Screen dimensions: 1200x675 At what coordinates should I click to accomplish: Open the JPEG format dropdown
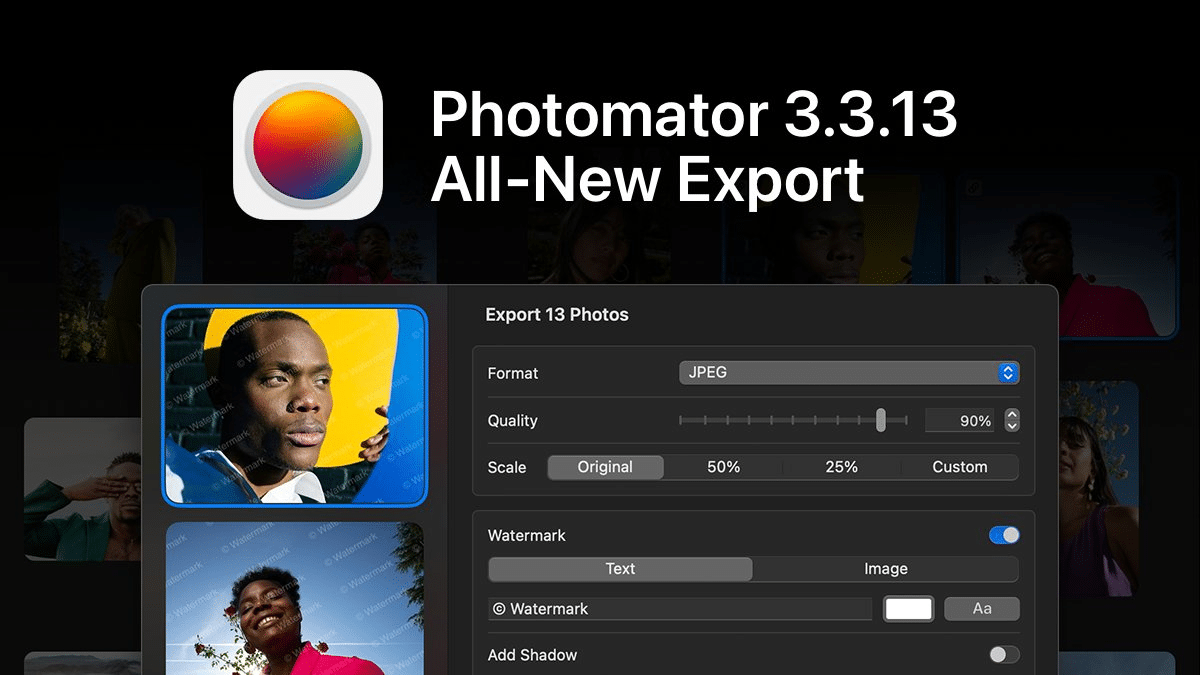tap(848, 371)
